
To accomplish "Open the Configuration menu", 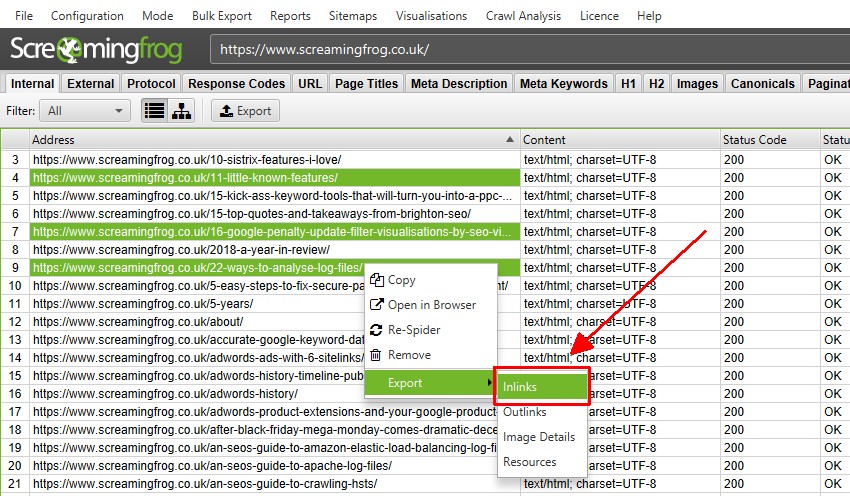I will coord(87,16).
